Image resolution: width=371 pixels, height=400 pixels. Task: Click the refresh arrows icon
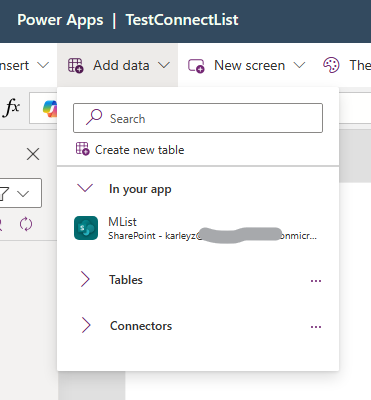coord(26,224)
